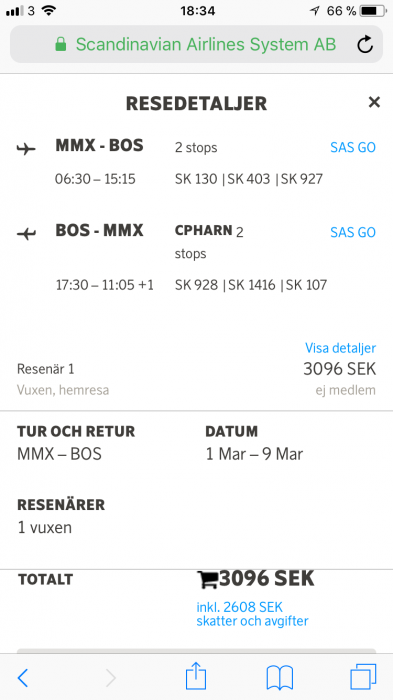Tap the green padlock security icon
393x700 pixels.
(x=61, y=44)
